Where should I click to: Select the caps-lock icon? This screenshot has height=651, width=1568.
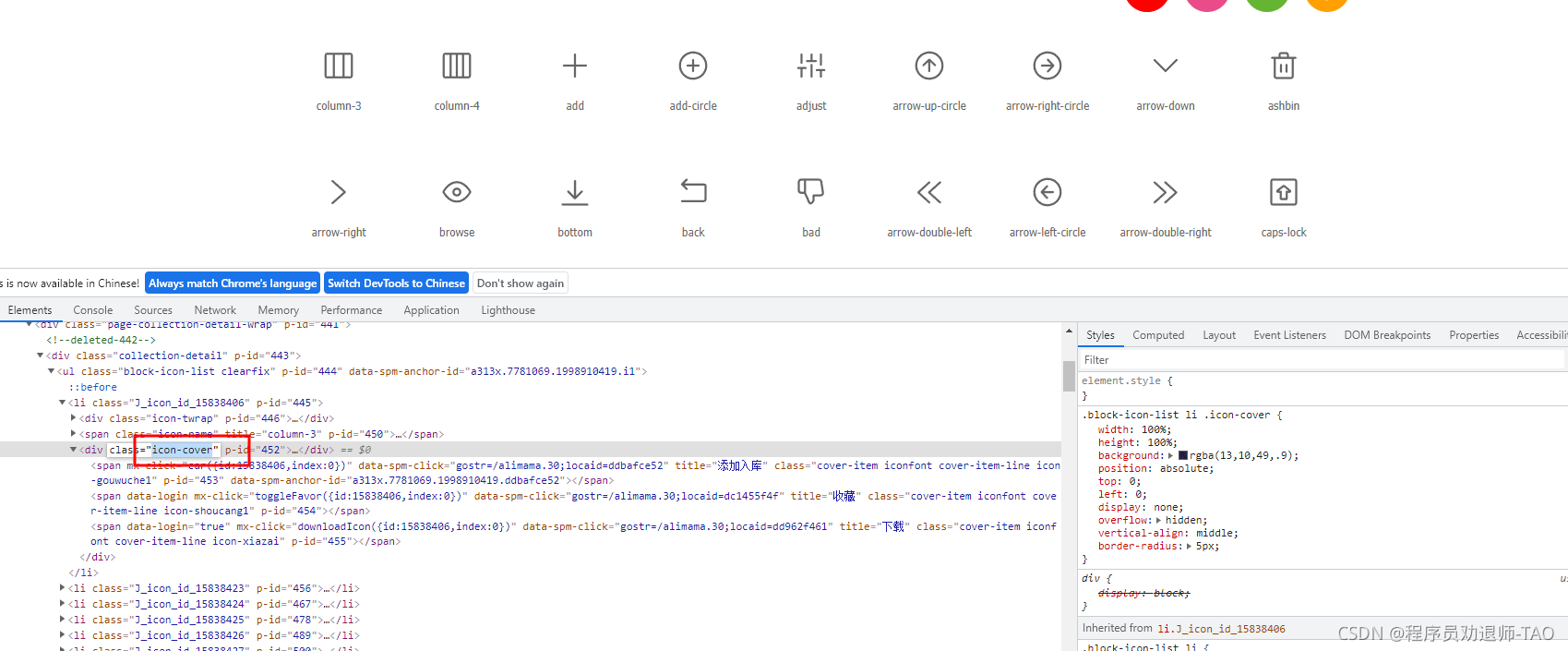(1284, 192)
